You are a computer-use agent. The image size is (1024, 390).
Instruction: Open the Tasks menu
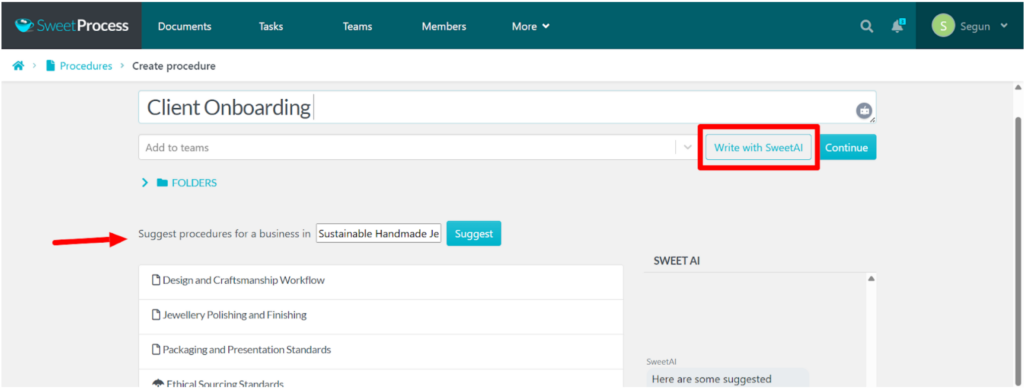[270, 26]
